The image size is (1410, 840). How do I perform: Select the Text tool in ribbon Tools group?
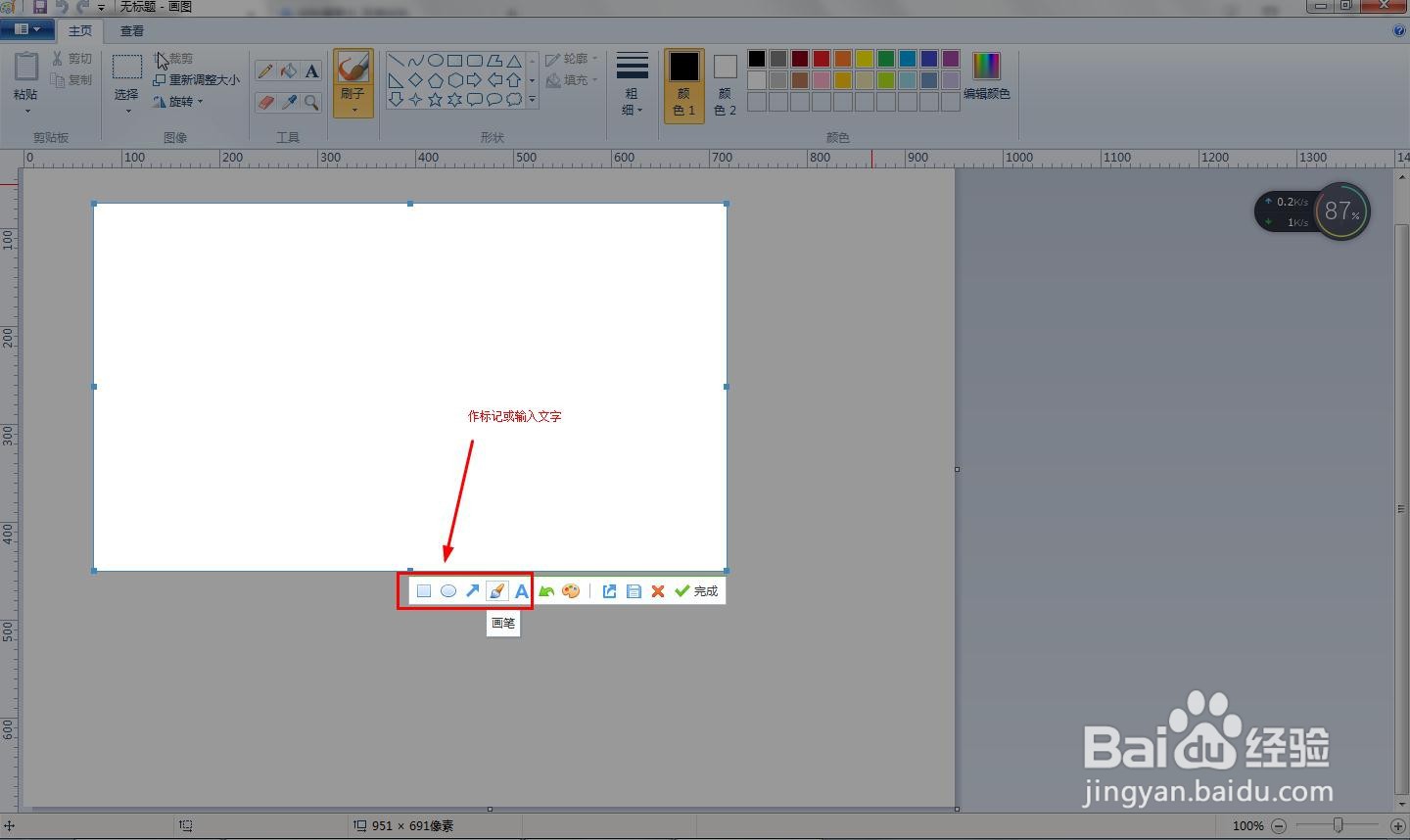311,70
